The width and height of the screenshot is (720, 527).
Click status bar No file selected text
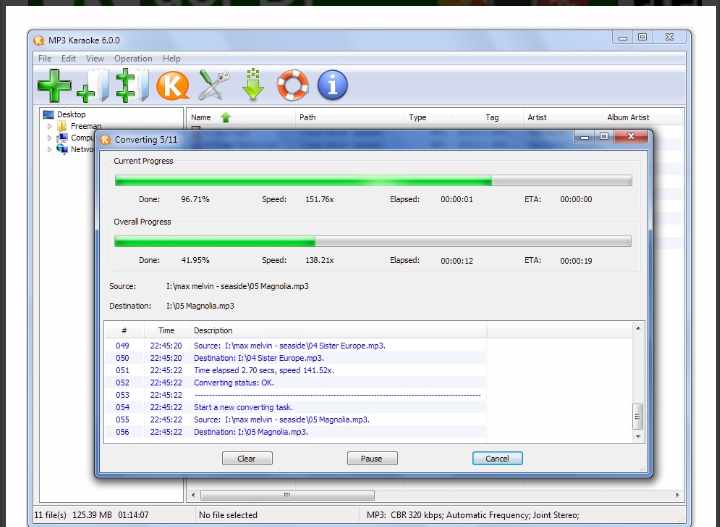[228, 515]
